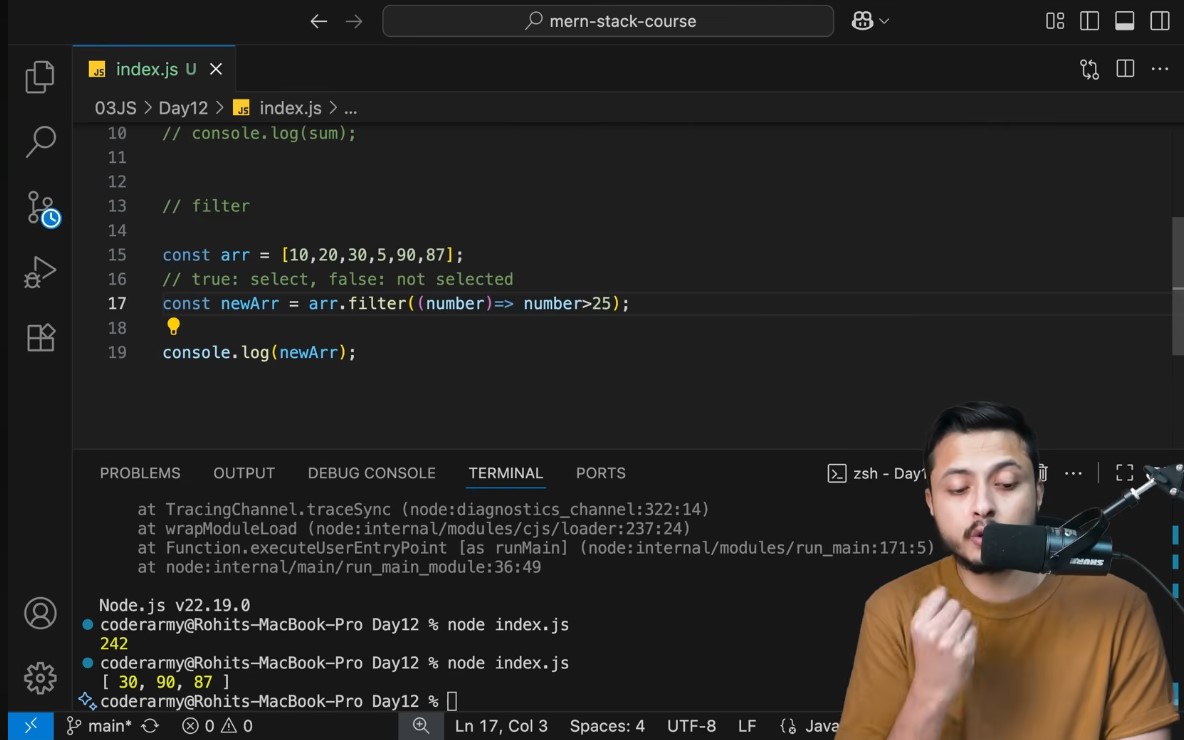Change indentation via Spaces: 4
The height and width of the screenshot is (740, 1184).
click(x=607, y=726)
